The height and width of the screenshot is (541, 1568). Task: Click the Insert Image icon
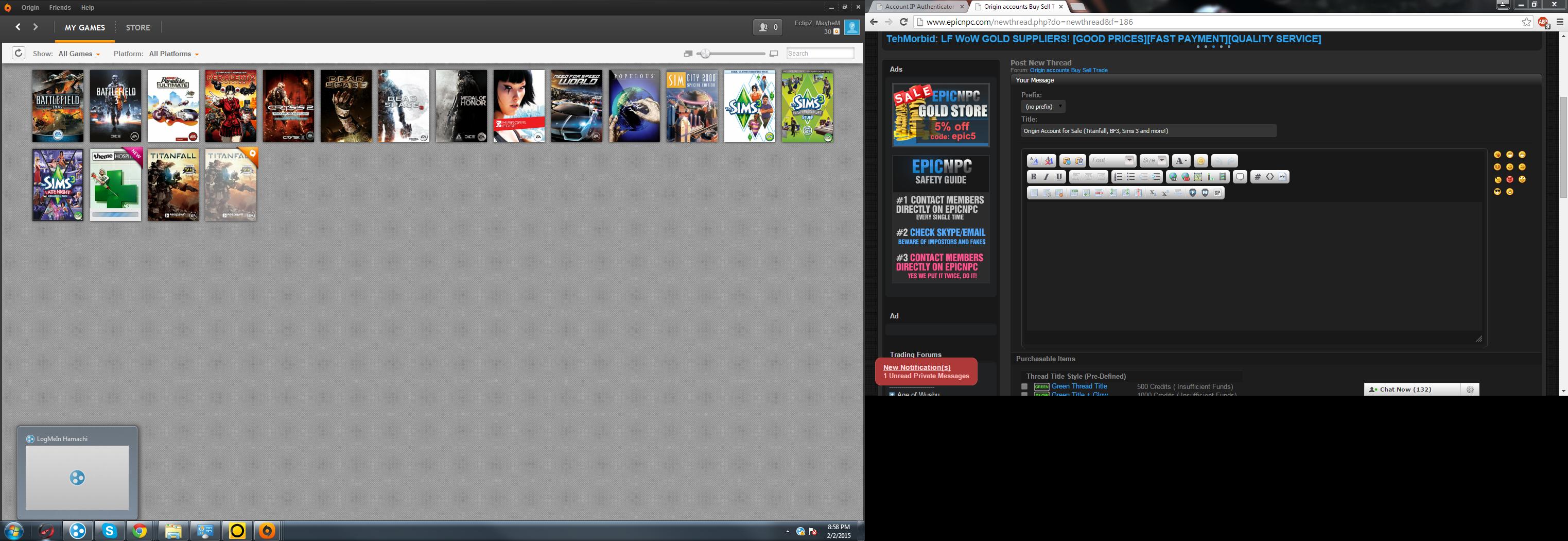coord(1198,177)
